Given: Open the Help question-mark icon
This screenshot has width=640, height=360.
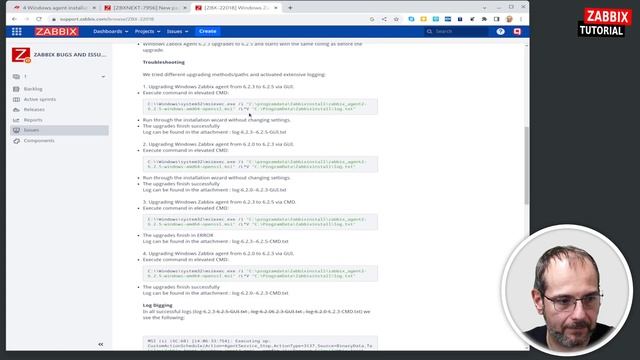Looking at the screenshot, I should [x=500, y=31].
